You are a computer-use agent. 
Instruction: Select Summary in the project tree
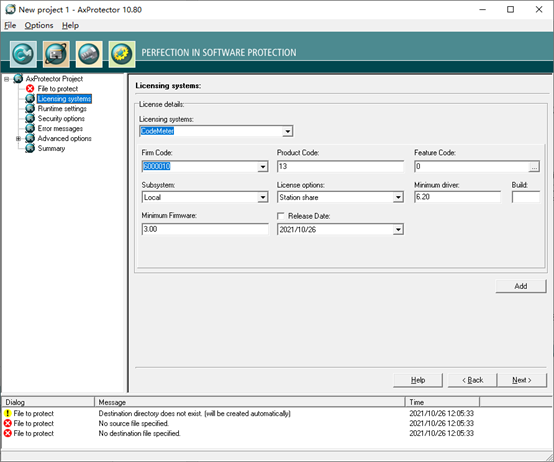51,148
